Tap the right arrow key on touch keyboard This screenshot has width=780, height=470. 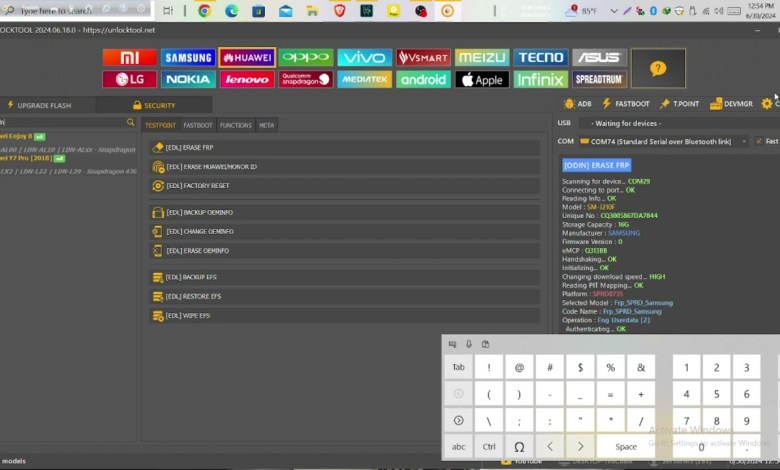[x=580, y=447]
